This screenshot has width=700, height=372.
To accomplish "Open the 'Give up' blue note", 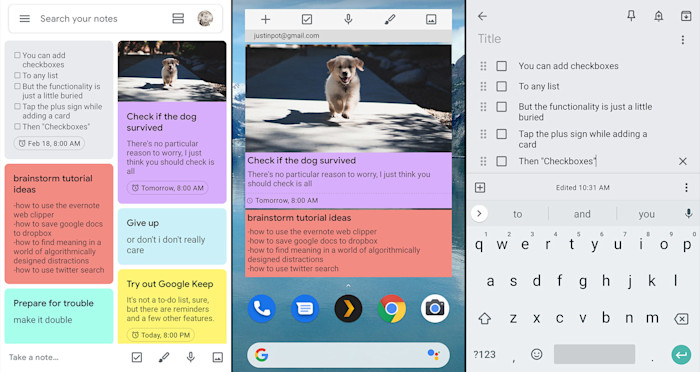I will click(172, 236).
